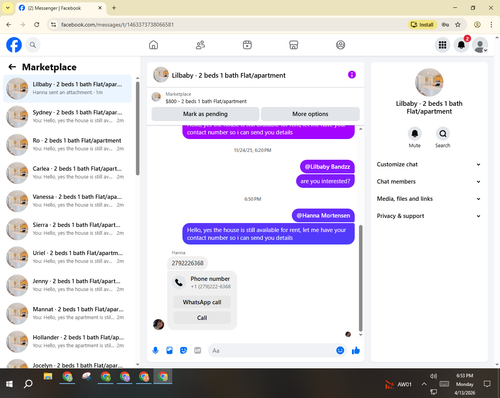This screenshot has height=398, width=500.
Task: Mute the conversation with bell icon
Action: tap(415, 134)
